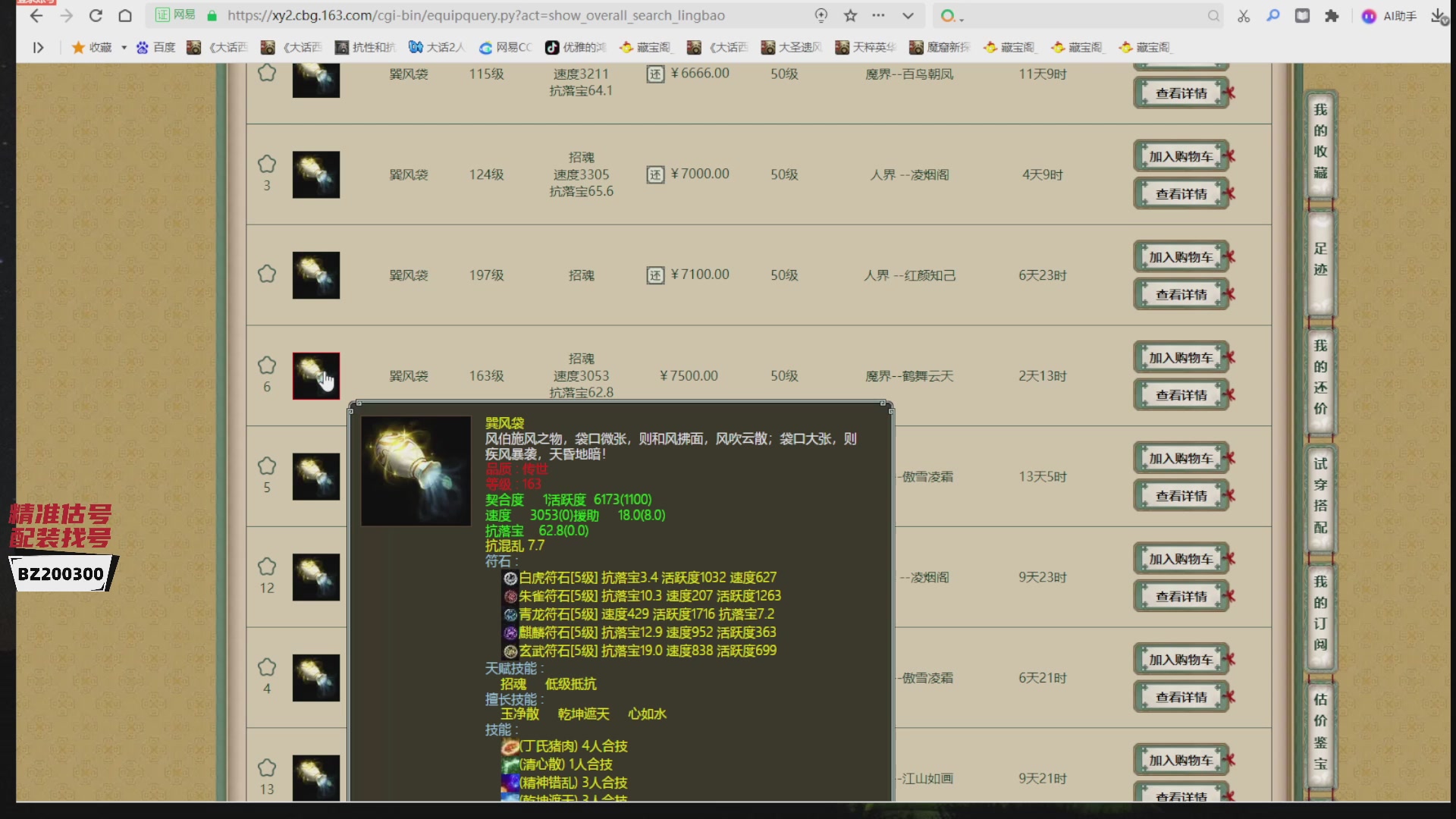Toggle the bookmarks sidebar panel
The width and height of the screenshot is (1456, 819).
pyautogui.click(x=38, y=48)
